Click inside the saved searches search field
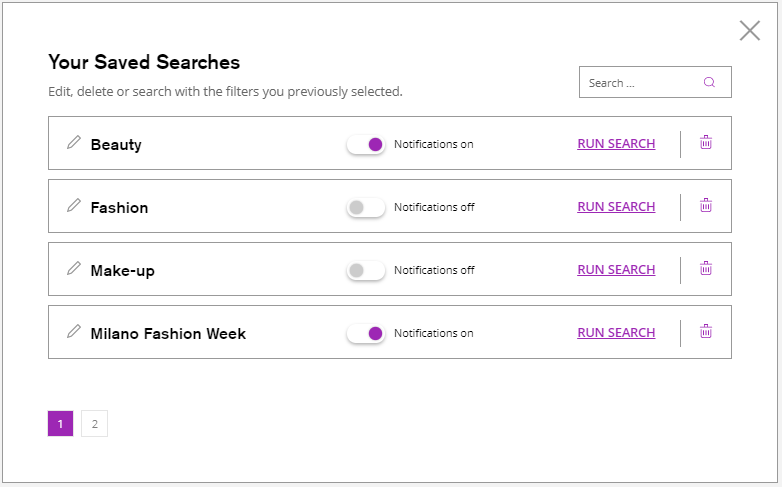The image size is (782, 487). pos(640,83)
